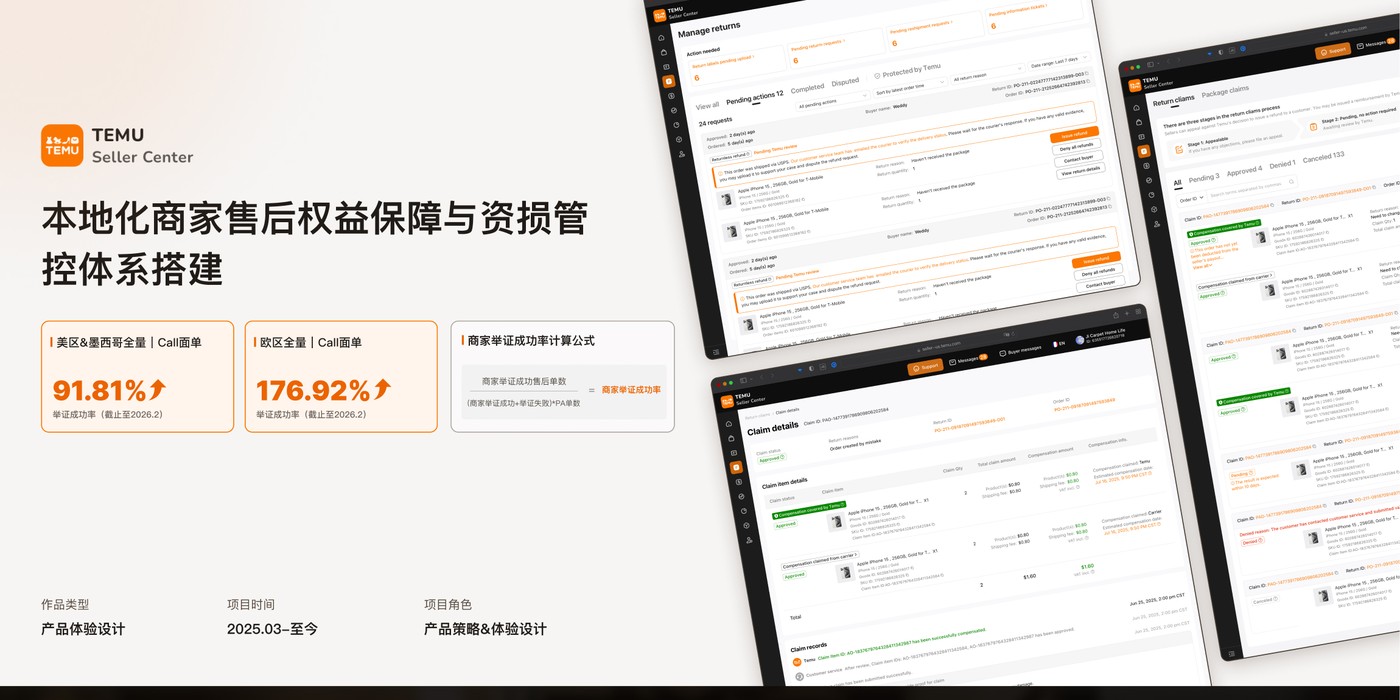Open the dollar icon in Claim details sidebar

(738, 481)
